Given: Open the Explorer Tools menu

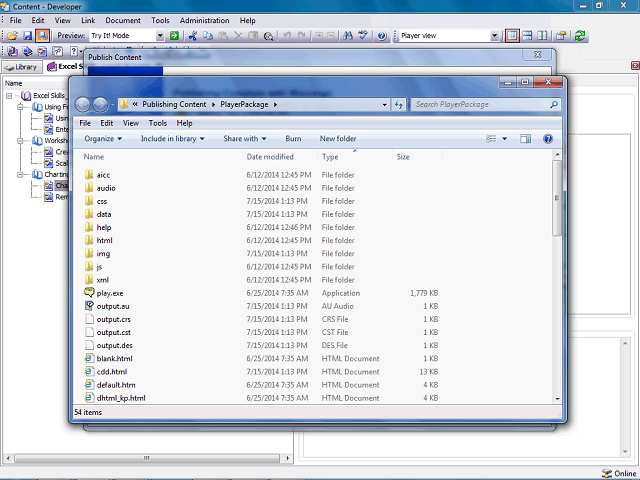Looking at the screenshot, I should (158, 123).
